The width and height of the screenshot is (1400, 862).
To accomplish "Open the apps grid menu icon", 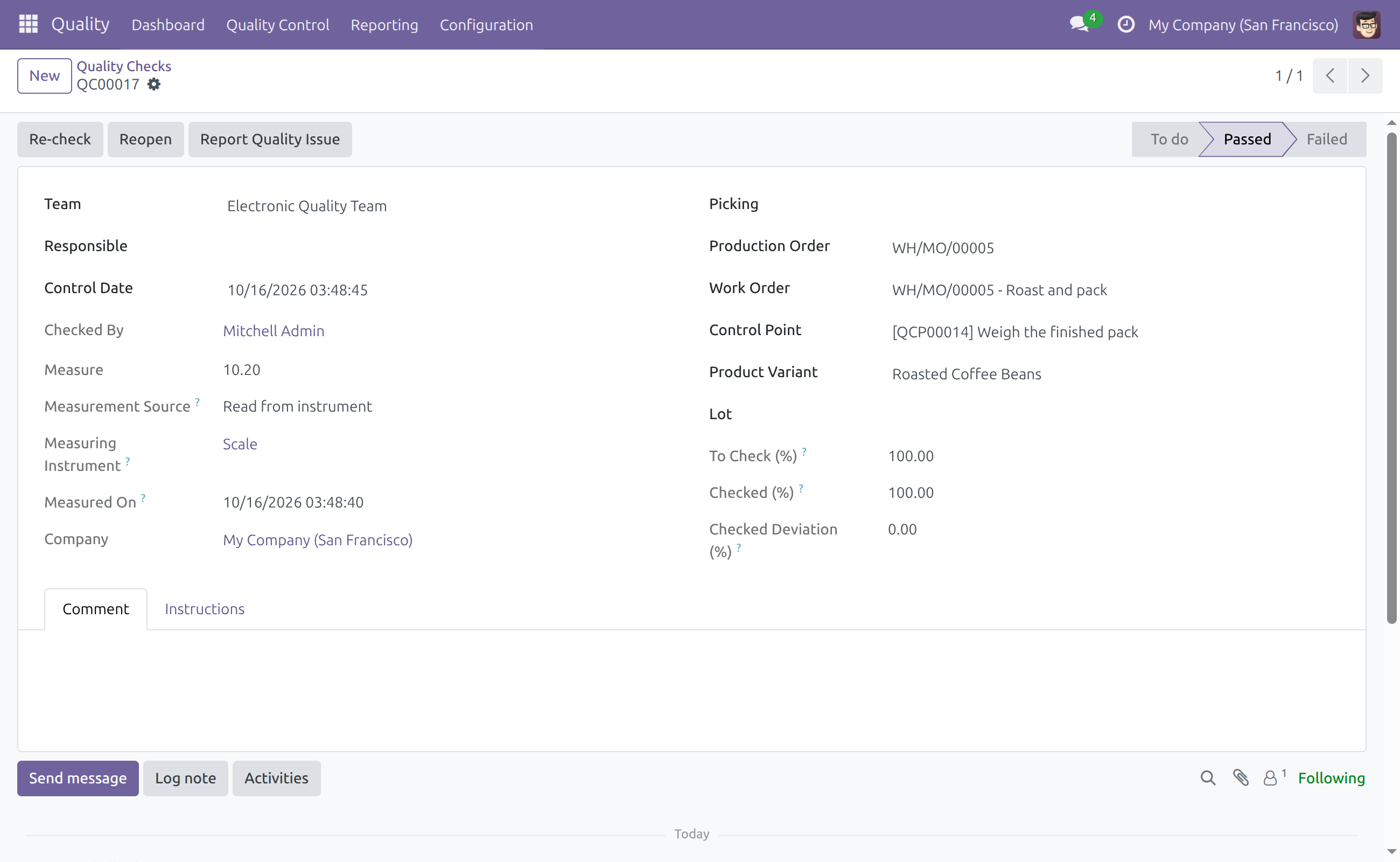I will 28,25.
